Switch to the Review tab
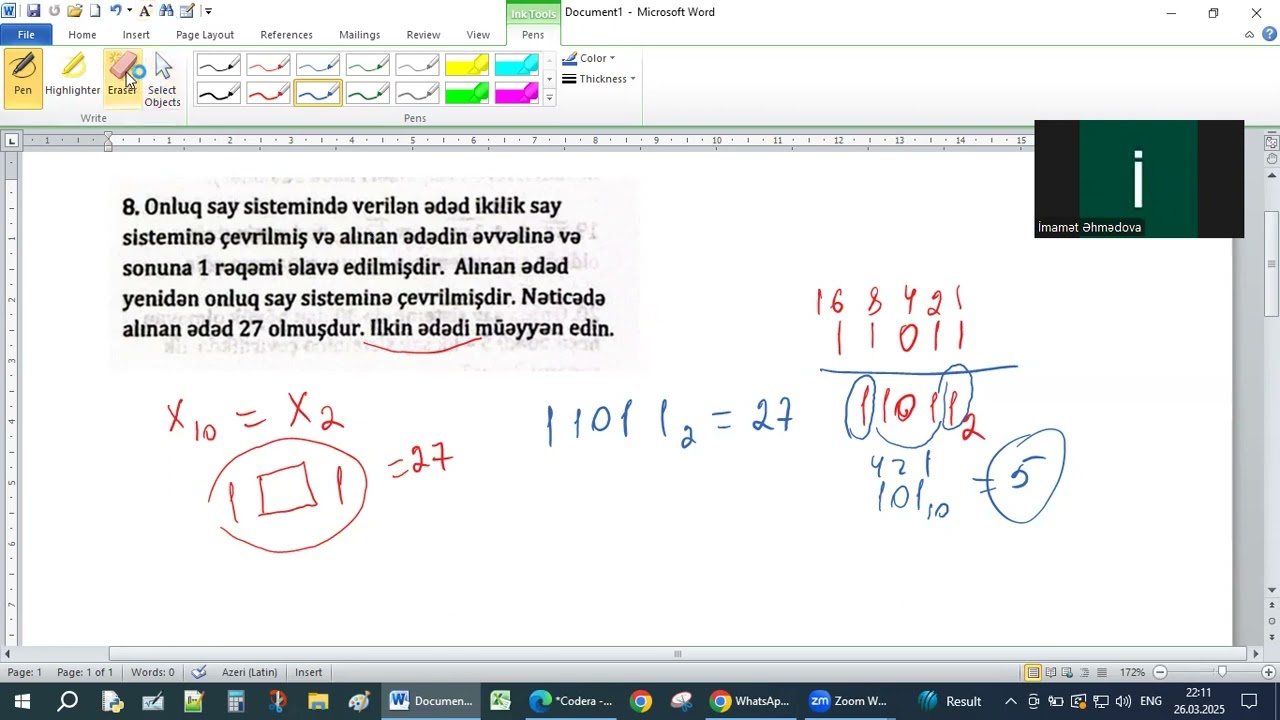The height and width of the screenshot is (720, 1280). (423, 34)
